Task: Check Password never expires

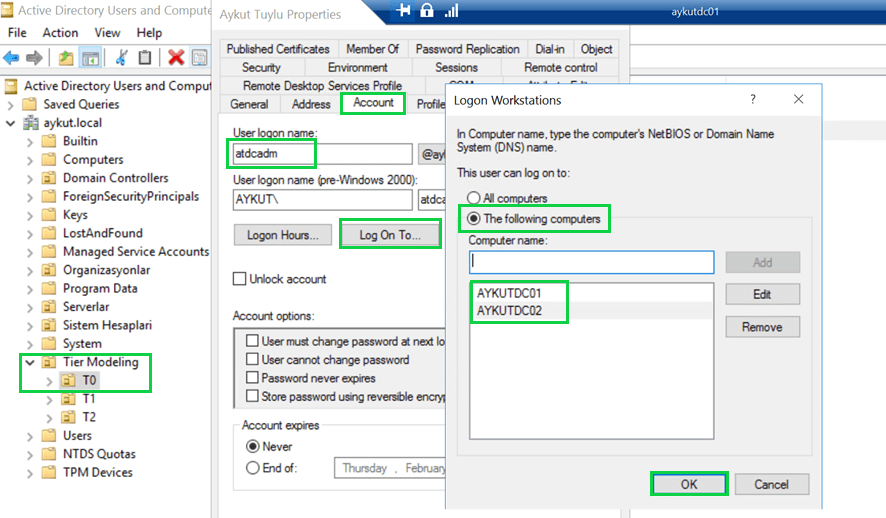Action: coord(252,377)
